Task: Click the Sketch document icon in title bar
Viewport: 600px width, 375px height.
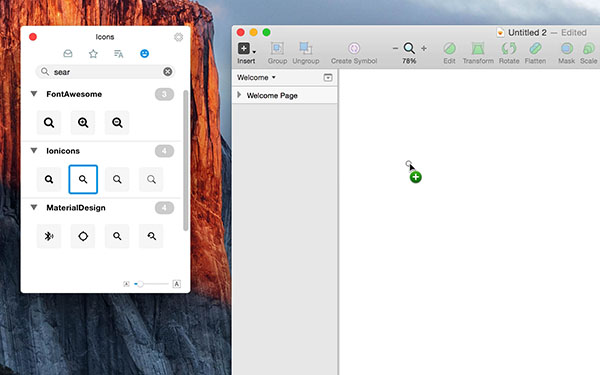Action: pyautogui.click(x=500, y=33)
